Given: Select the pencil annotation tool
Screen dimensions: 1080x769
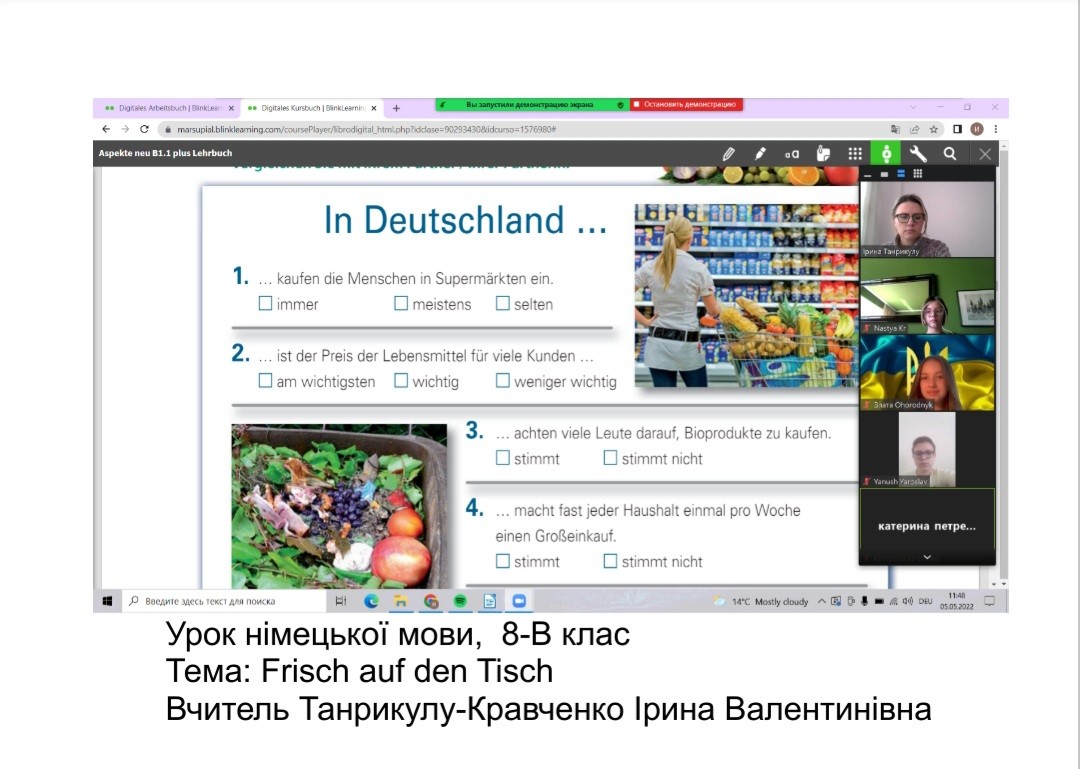Looking at the screenshot, I should click(x=728, y=154).
